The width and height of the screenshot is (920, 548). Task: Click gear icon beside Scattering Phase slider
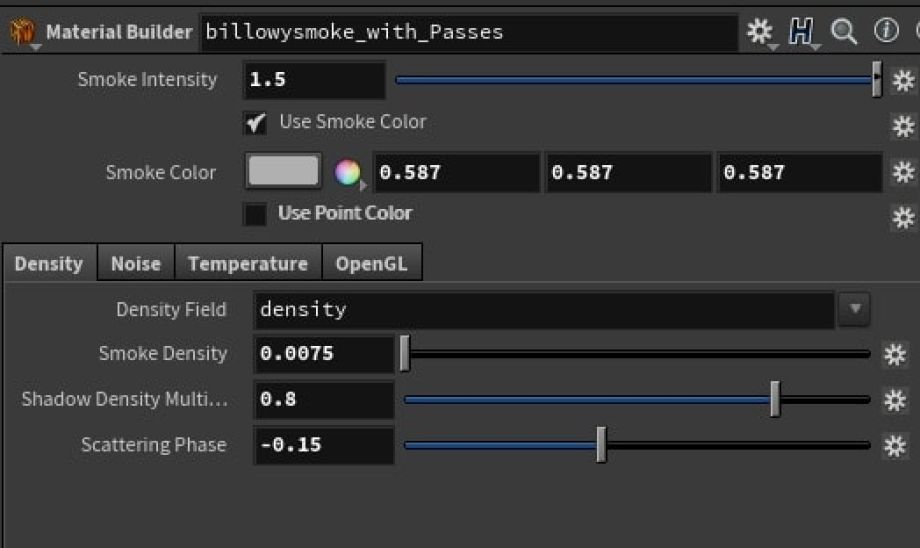pyautogui.click(x=895, y=446)
